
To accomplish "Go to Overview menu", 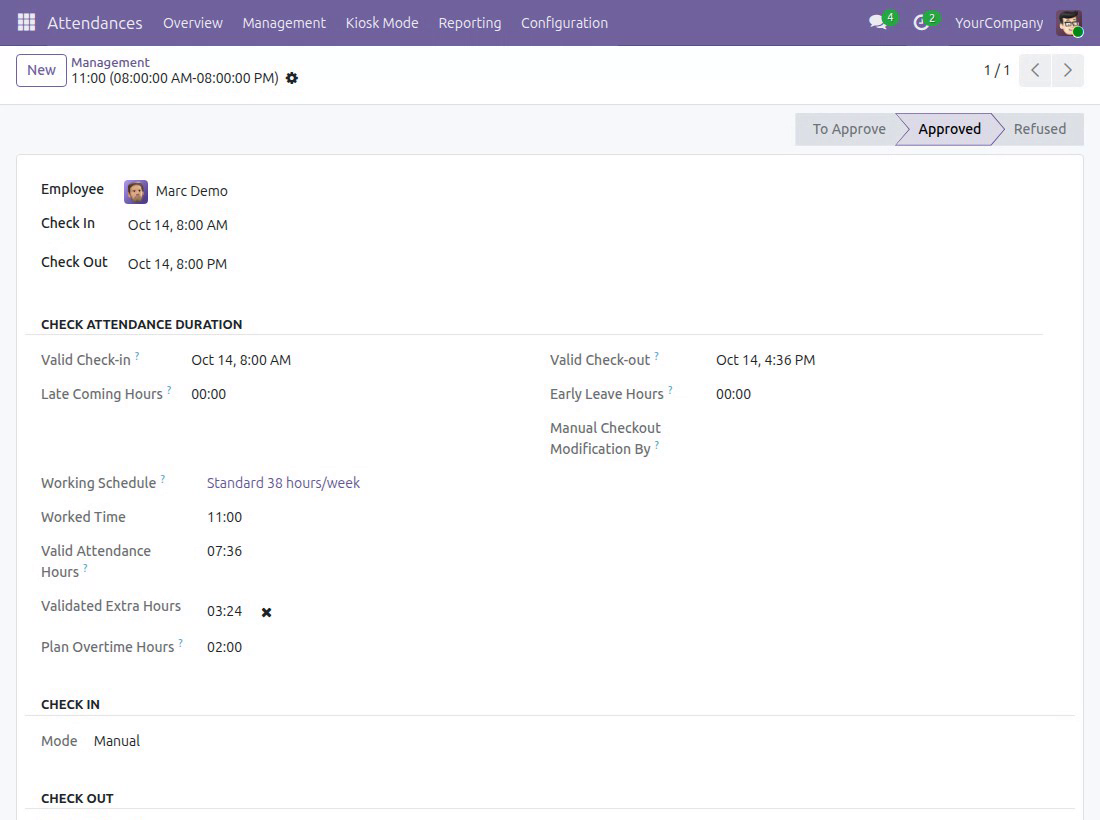I will click(x=193, y=22).
